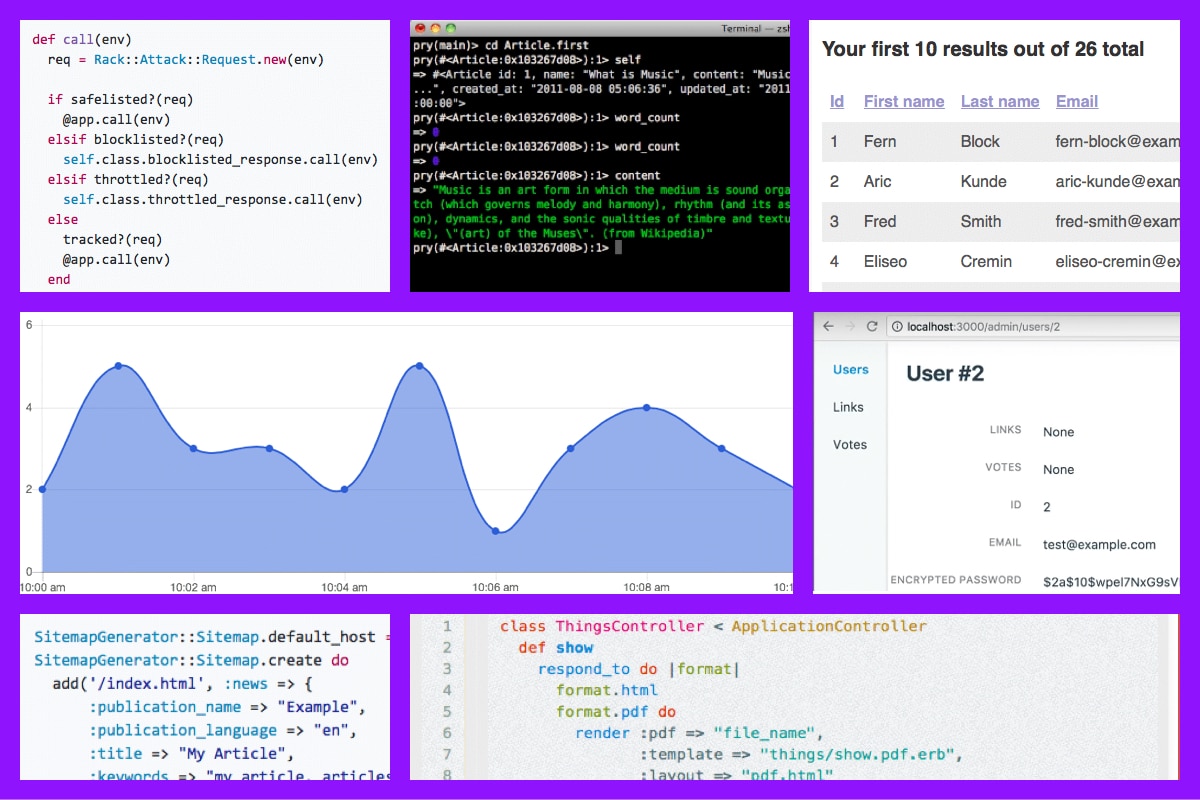The image size is (1200, 800).
Task: Sort results by Email column header
Action: 1077,101
